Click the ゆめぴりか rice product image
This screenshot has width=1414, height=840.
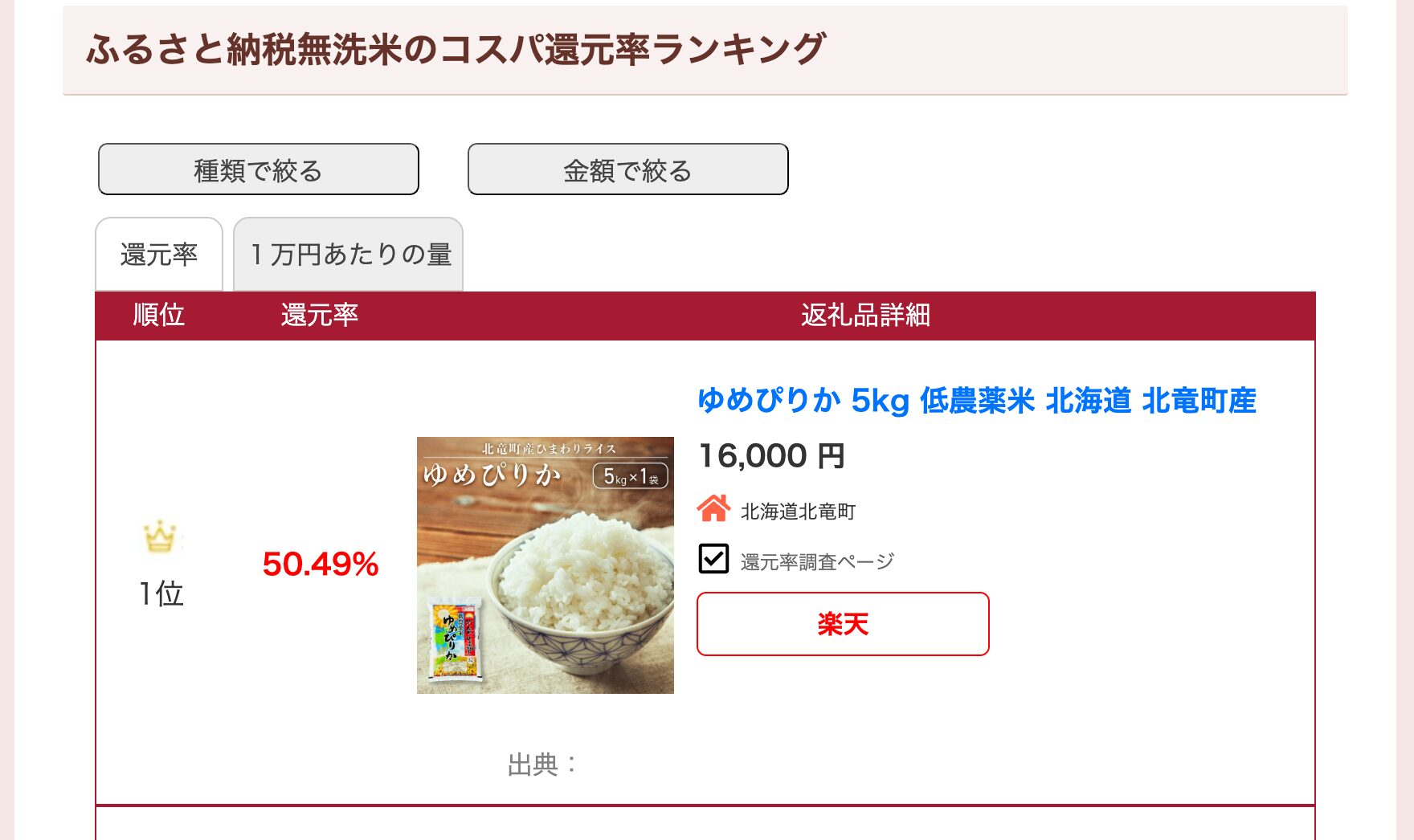[545, 565]
